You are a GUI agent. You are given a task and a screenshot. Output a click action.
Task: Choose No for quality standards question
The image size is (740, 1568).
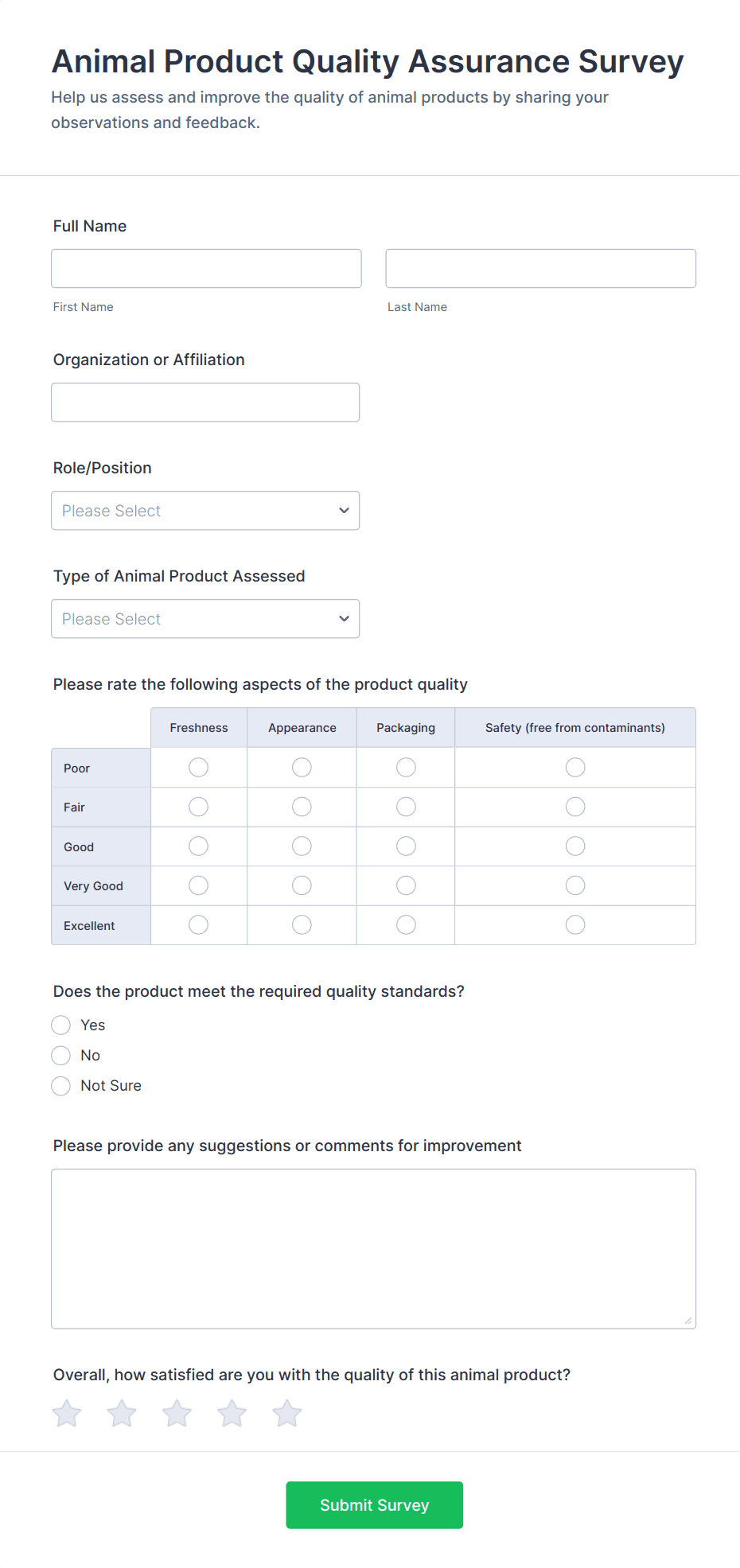61,1056
